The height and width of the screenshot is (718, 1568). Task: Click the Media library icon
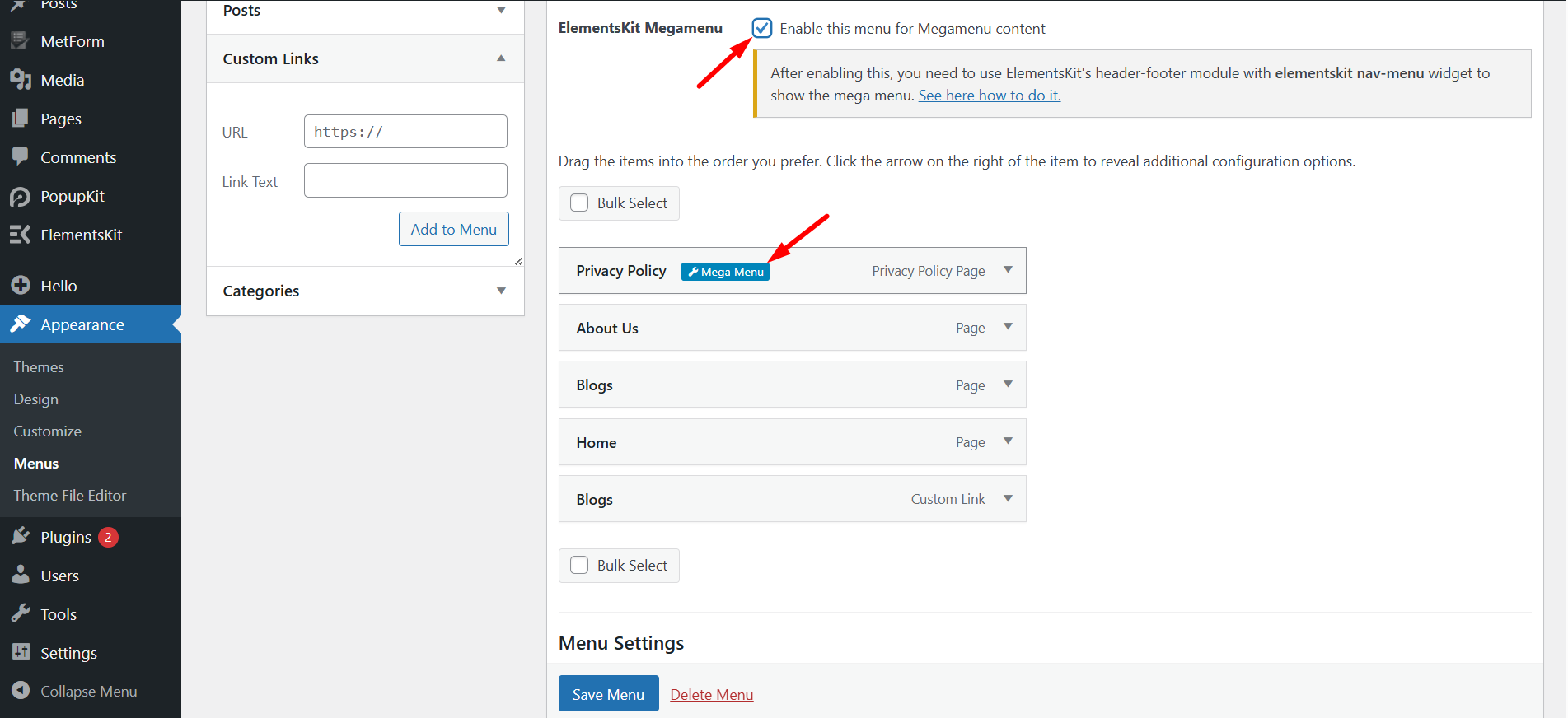(x=21, y=80)
